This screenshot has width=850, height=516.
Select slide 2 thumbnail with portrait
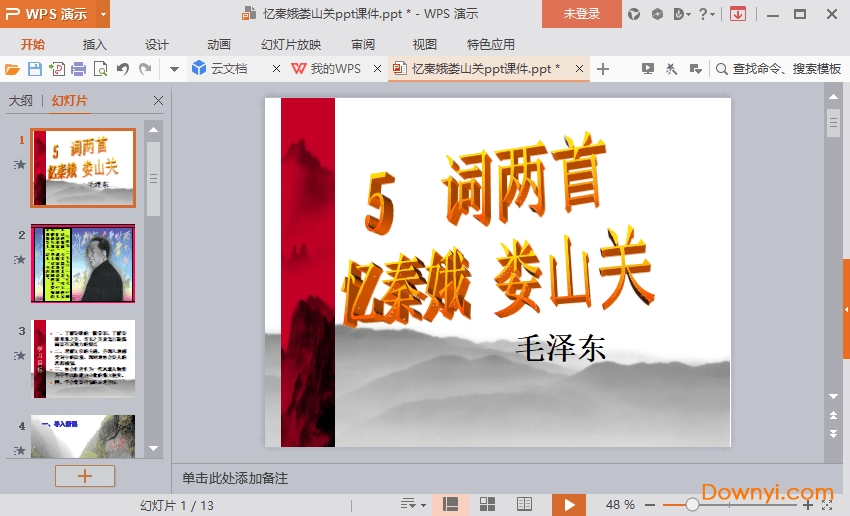(x=83, y=263)
